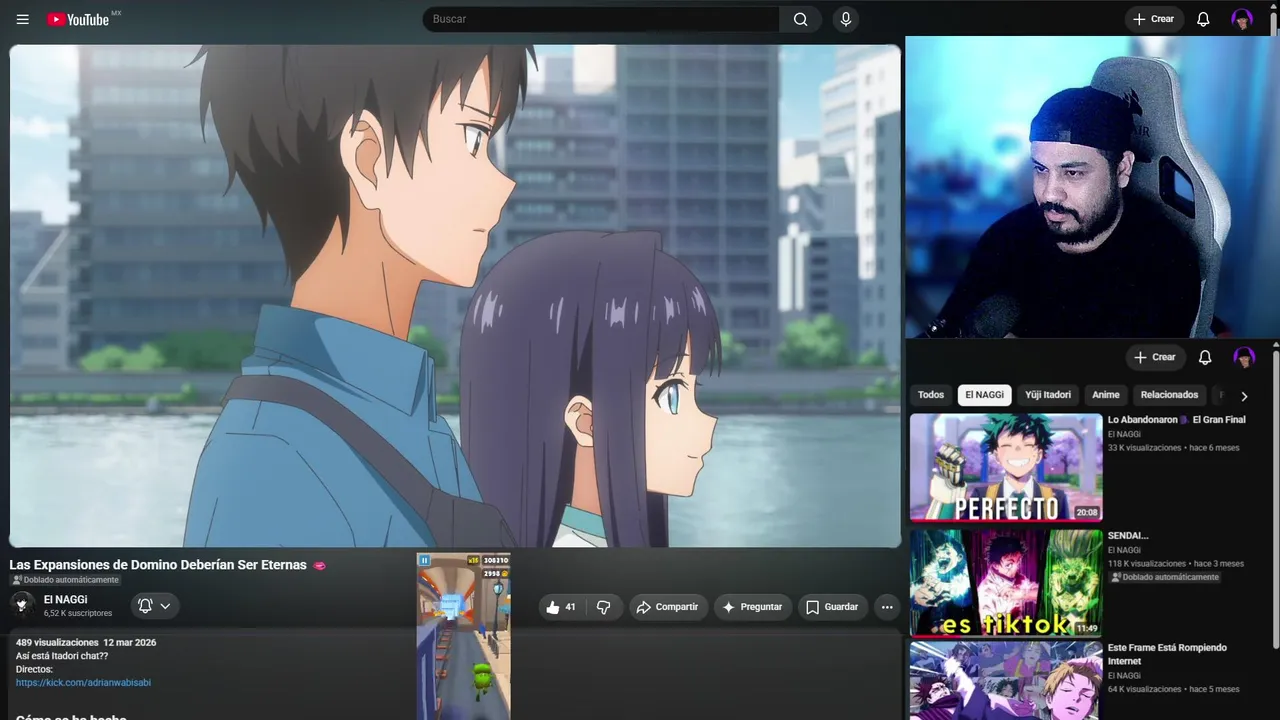Image resolution: width=1280 pixels, height=720 pixels.
Task: Open PERFECTO thumbnail video
Action: (x=1006, y=468)
